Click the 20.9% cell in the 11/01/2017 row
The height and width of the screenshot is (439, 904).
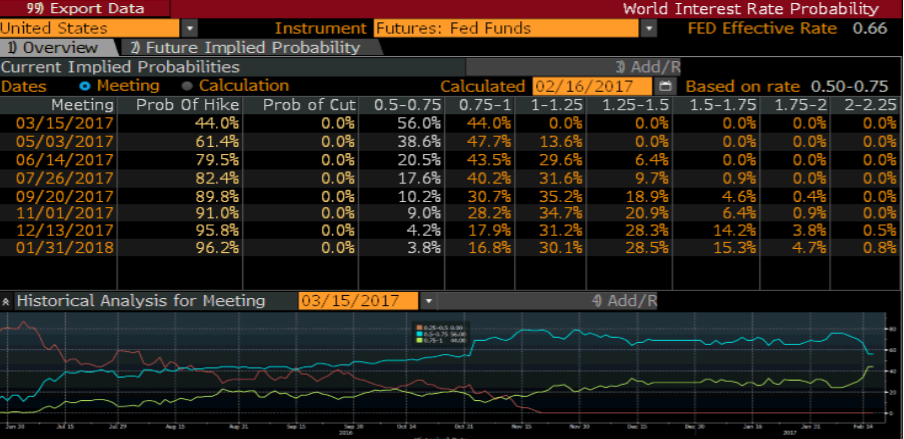[x=647, y=212]
